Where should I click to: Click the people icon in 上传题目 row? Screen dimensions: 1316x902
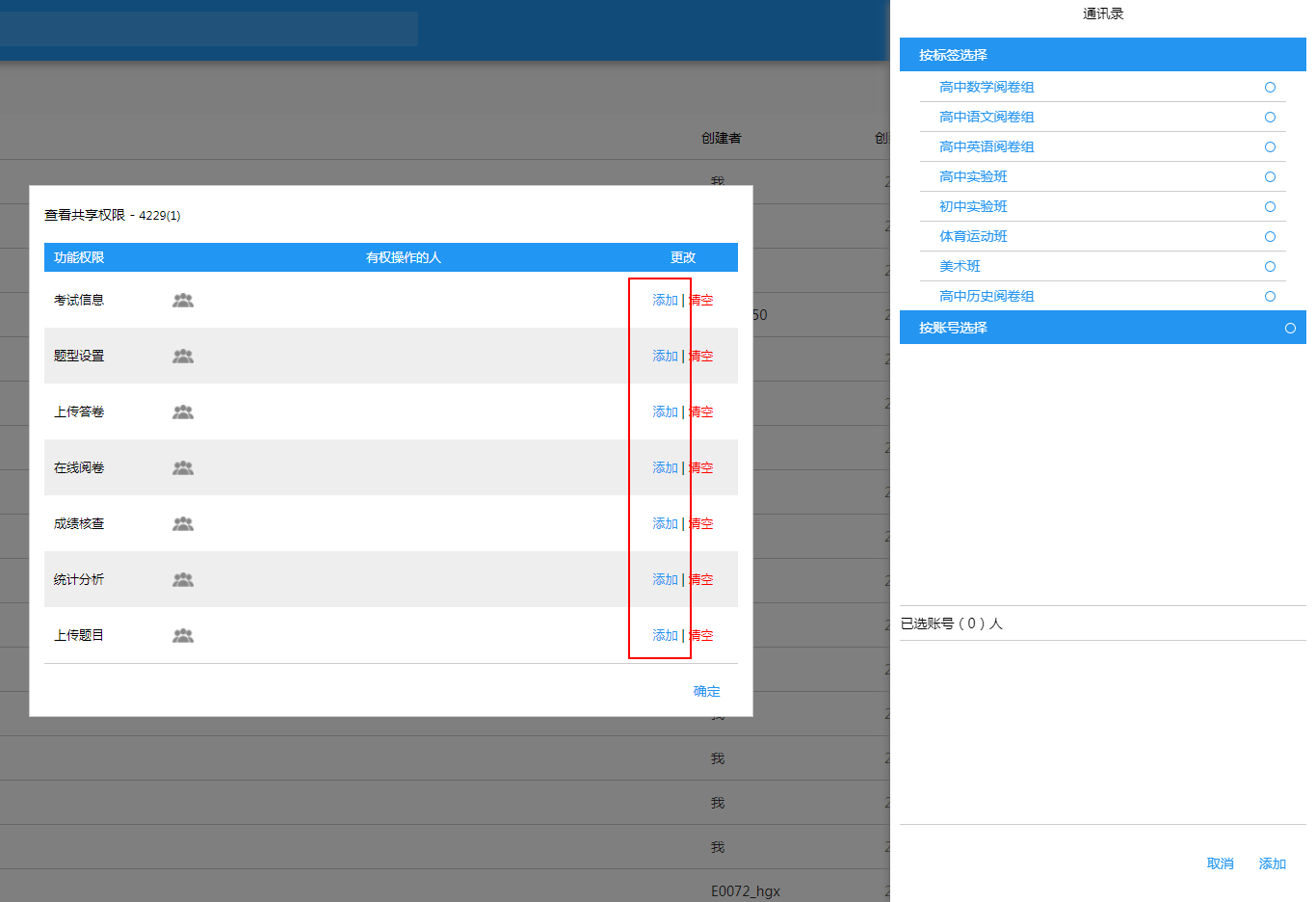(x=183, y=636)
